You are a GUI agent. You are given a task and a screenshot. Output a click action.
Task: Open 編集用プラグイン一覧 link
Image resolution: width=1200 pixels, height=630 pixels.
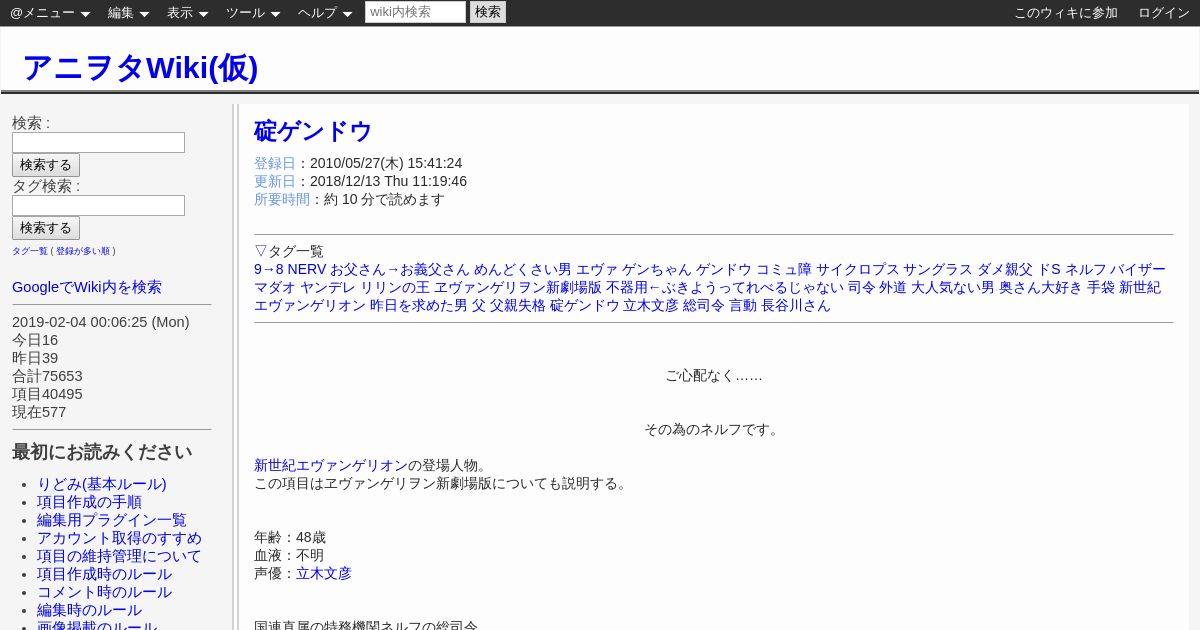(x=112, y=520)
